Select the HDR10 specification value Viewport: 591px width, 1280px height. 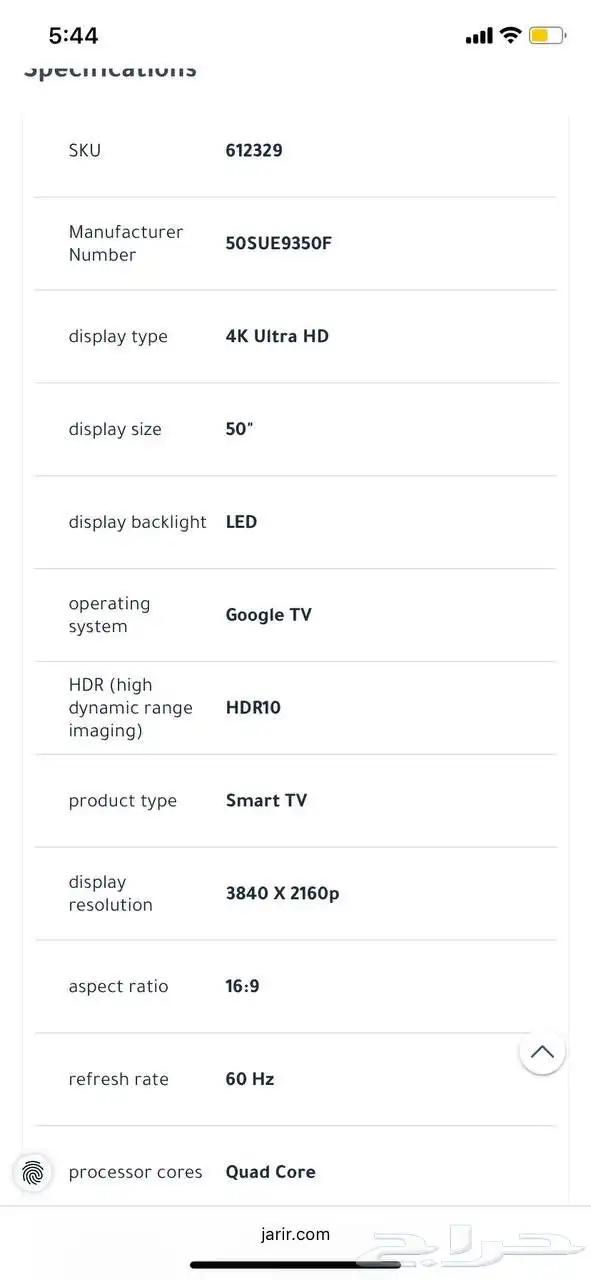pyautogui.click(x=254, y=707)
